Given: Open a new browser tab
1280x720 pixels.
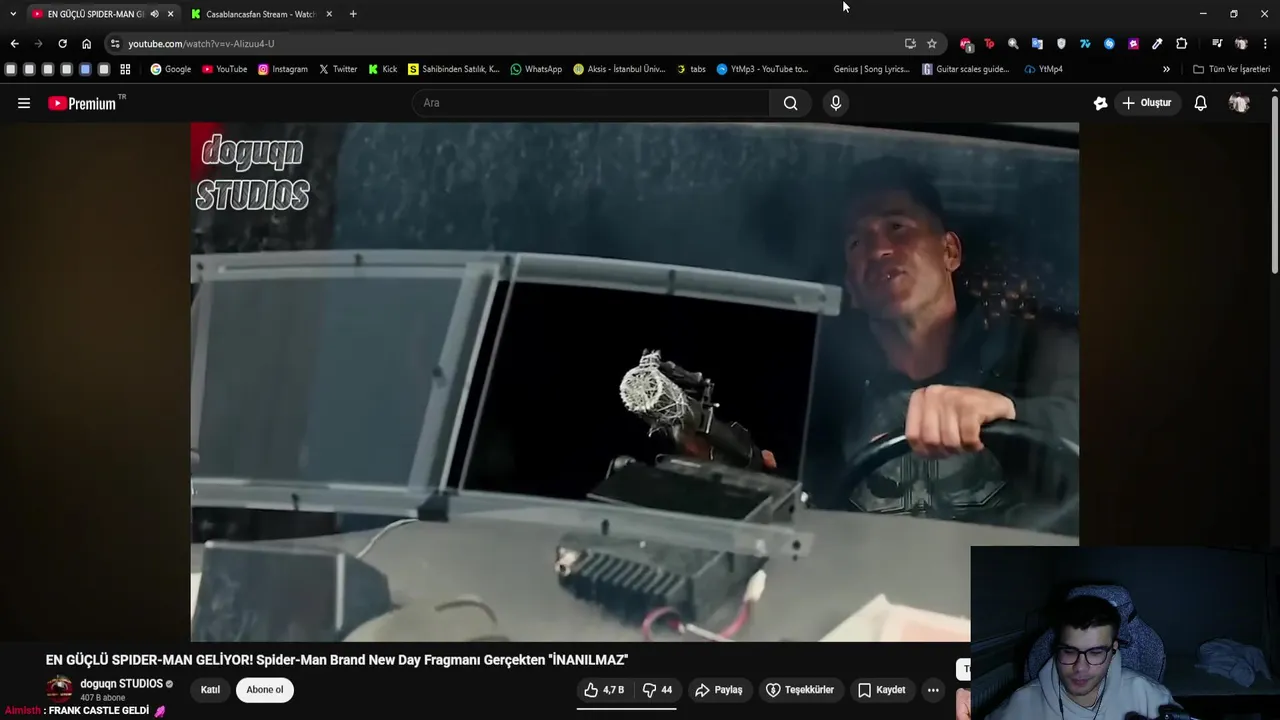Looking at the screenshot, I should click(352, 14).
